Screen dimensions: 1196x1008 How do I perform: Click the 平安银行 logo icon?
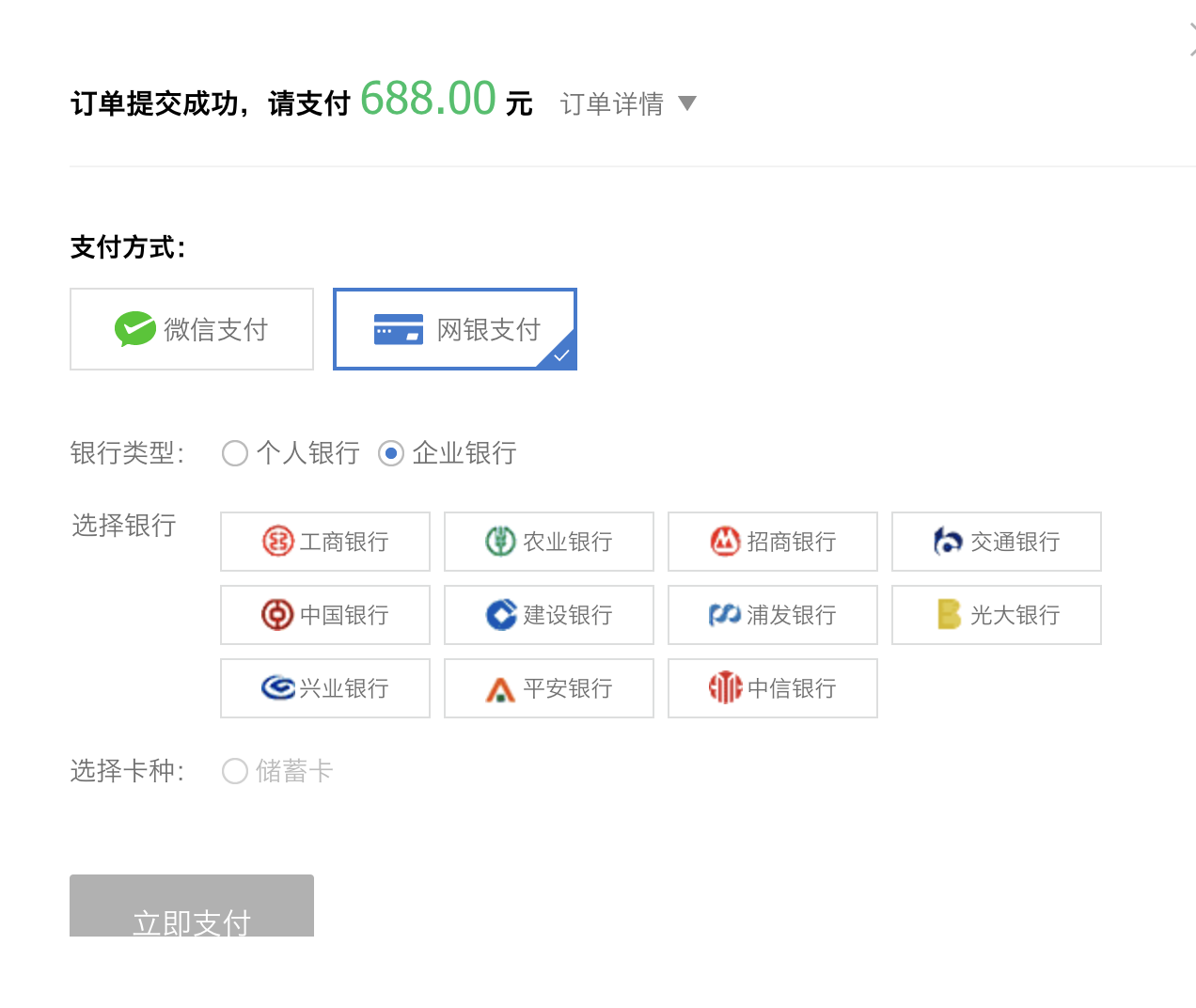(x=500, y=690)
